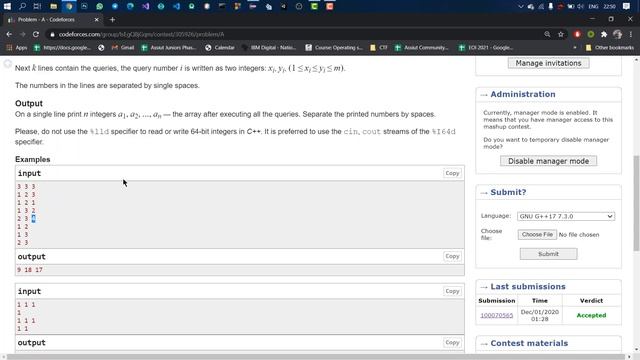This screenshot has height=360, width=640.
Task: Click the vertical page scrollbar thumb
Action: pos(636,203)
